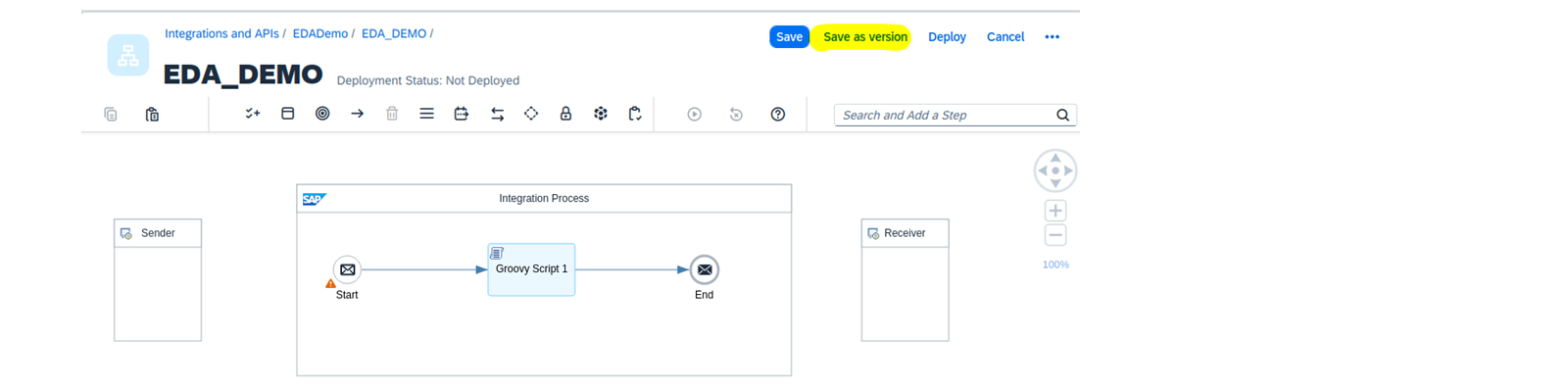
Task: Select the concentric-circle Events icon
Action: pyautogui.click(x=322, y=114)
